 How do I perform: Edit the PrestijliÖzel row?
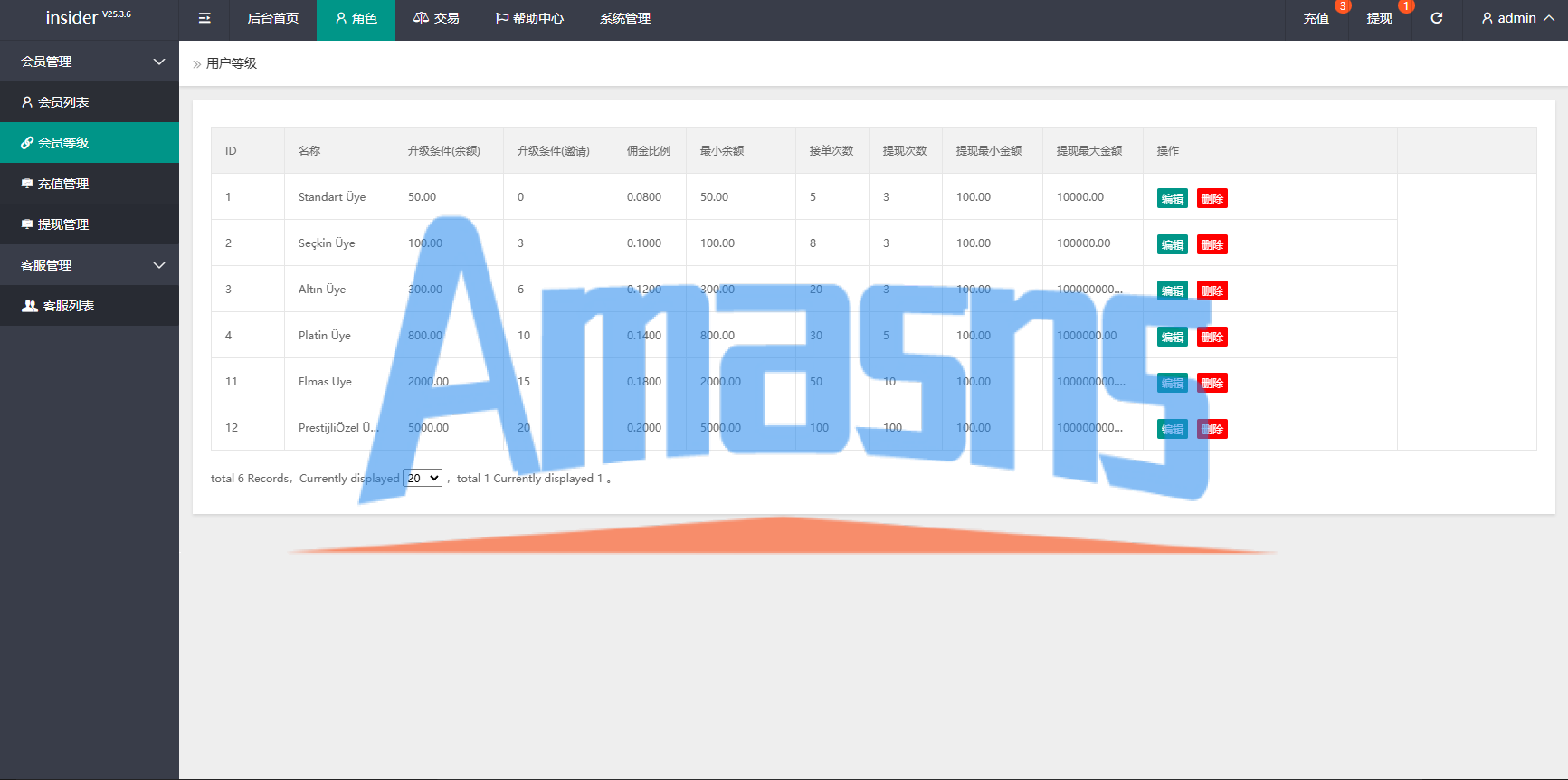tap(1173, 429)
